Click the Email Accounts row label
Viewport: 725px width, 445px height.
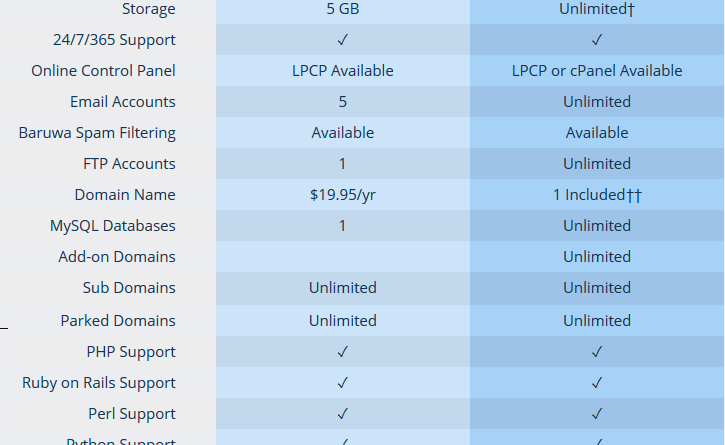tap(123, 102)
